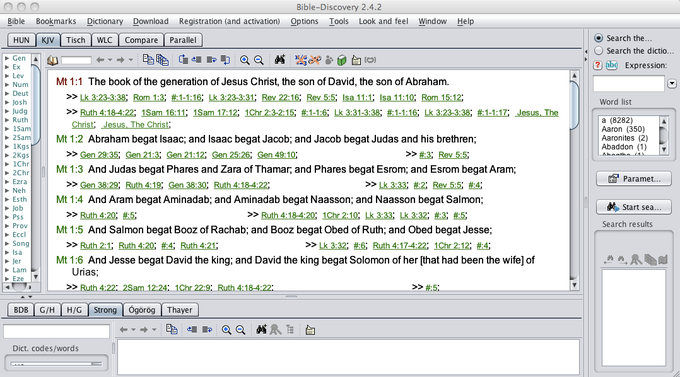The image size is (680, 377).
Task: Go forward with the Bible toolbar right arrow
Action: tap(121, 60)
